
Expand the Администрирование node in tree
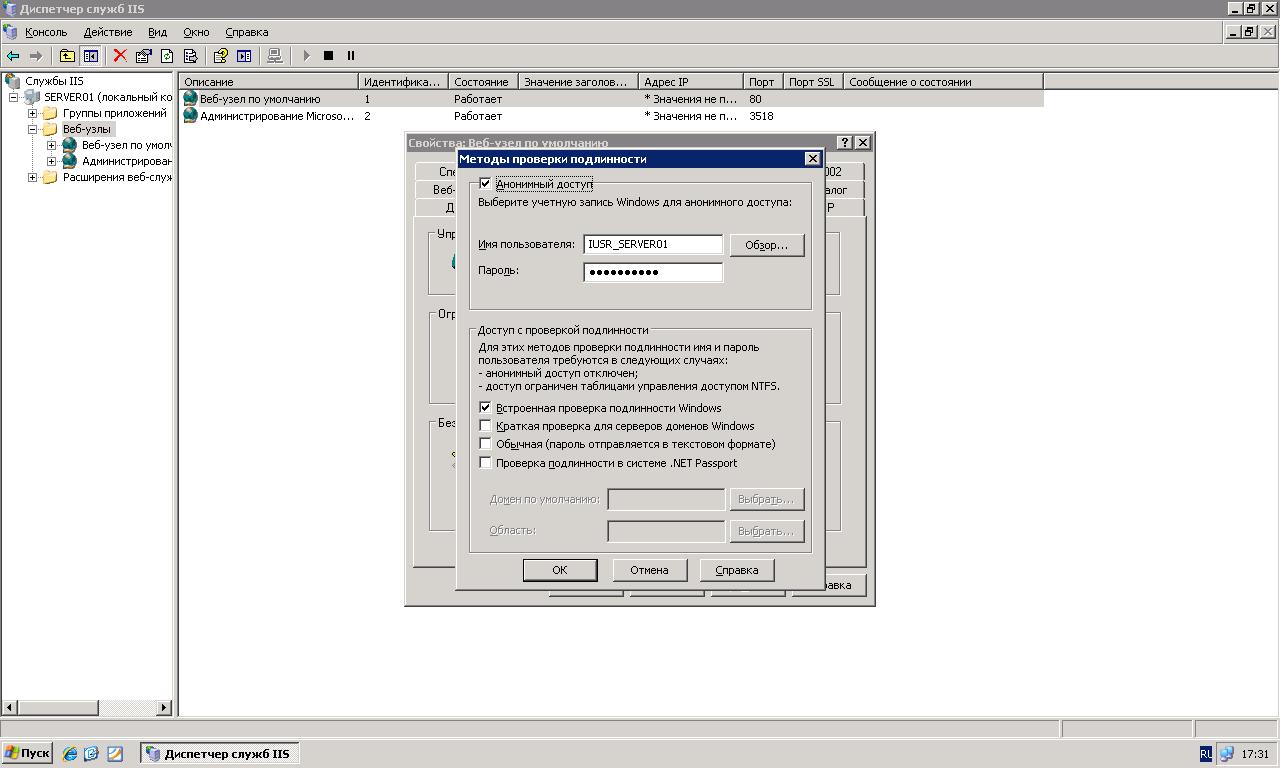[x=51, y=161]
